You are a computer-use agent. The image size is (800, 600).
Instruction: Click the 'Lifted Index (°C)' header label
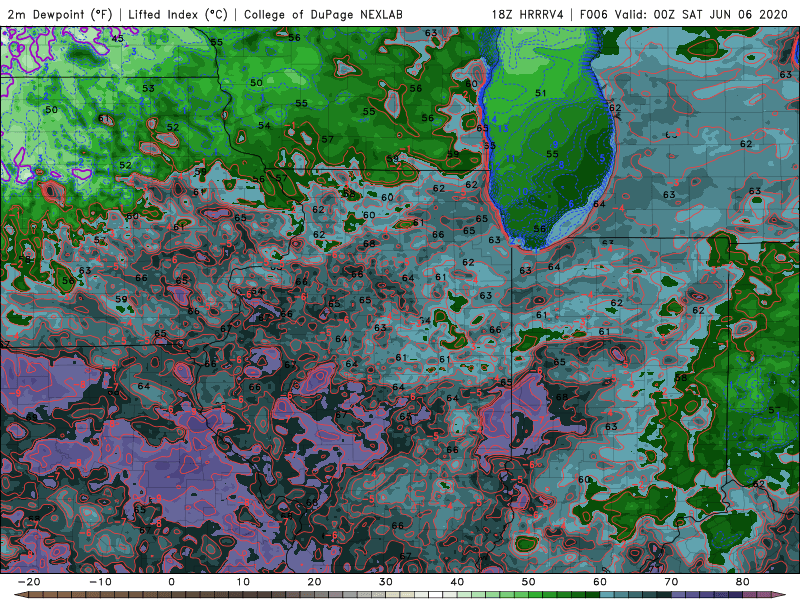178,15
